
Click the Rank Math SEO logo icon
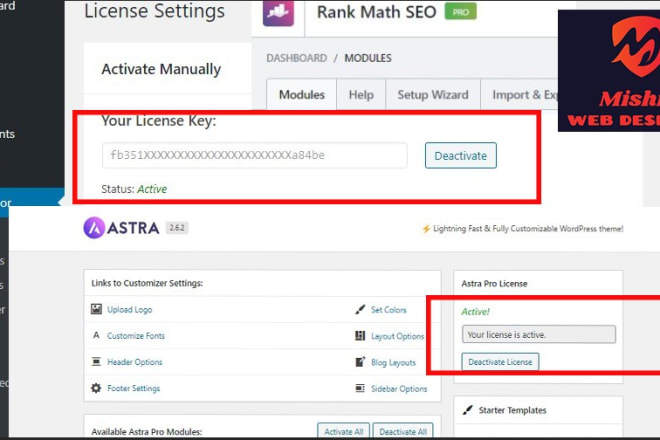tap(278, 13)
